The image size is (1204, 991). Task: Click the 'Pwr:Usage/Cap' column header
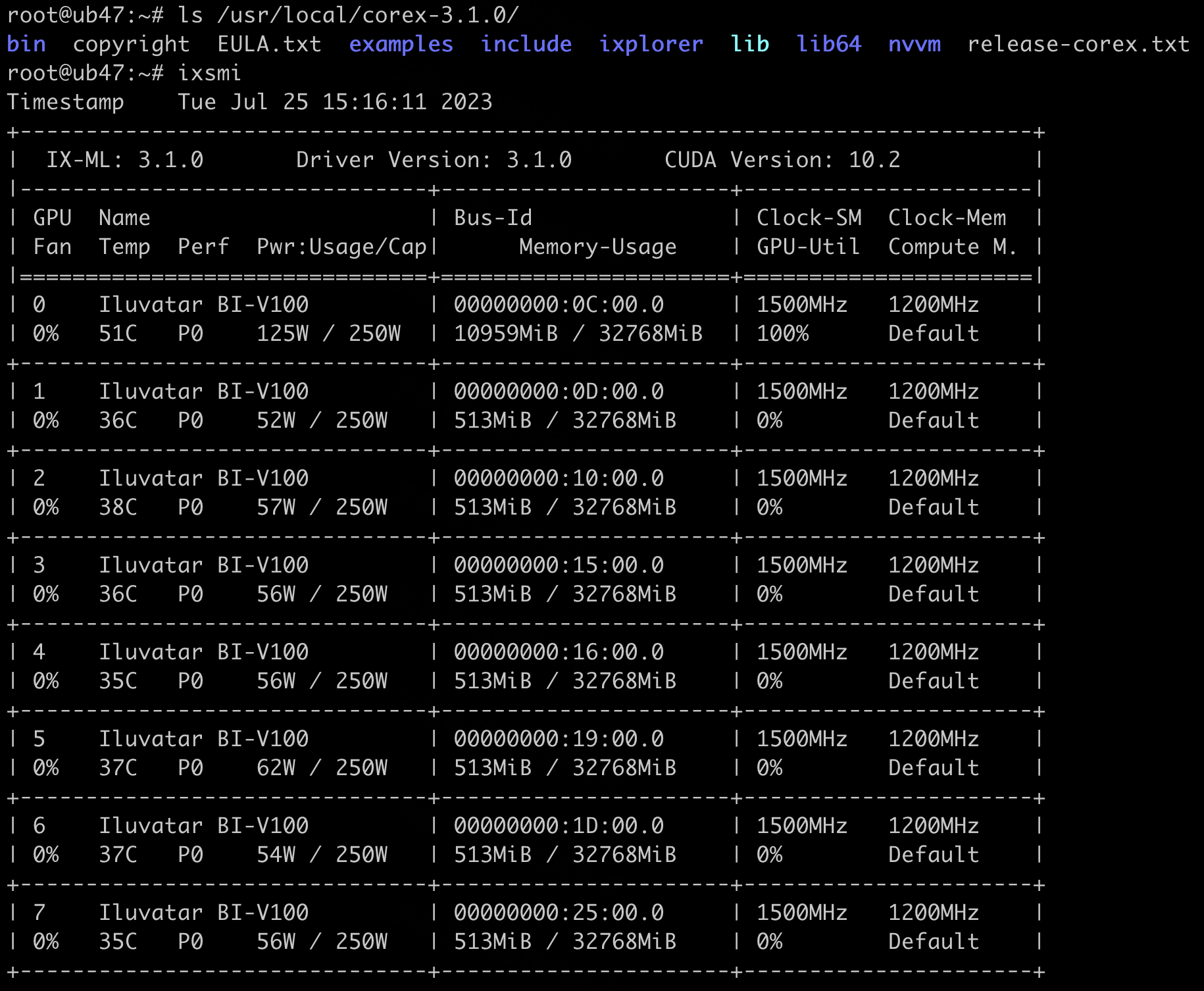point(341,247)
